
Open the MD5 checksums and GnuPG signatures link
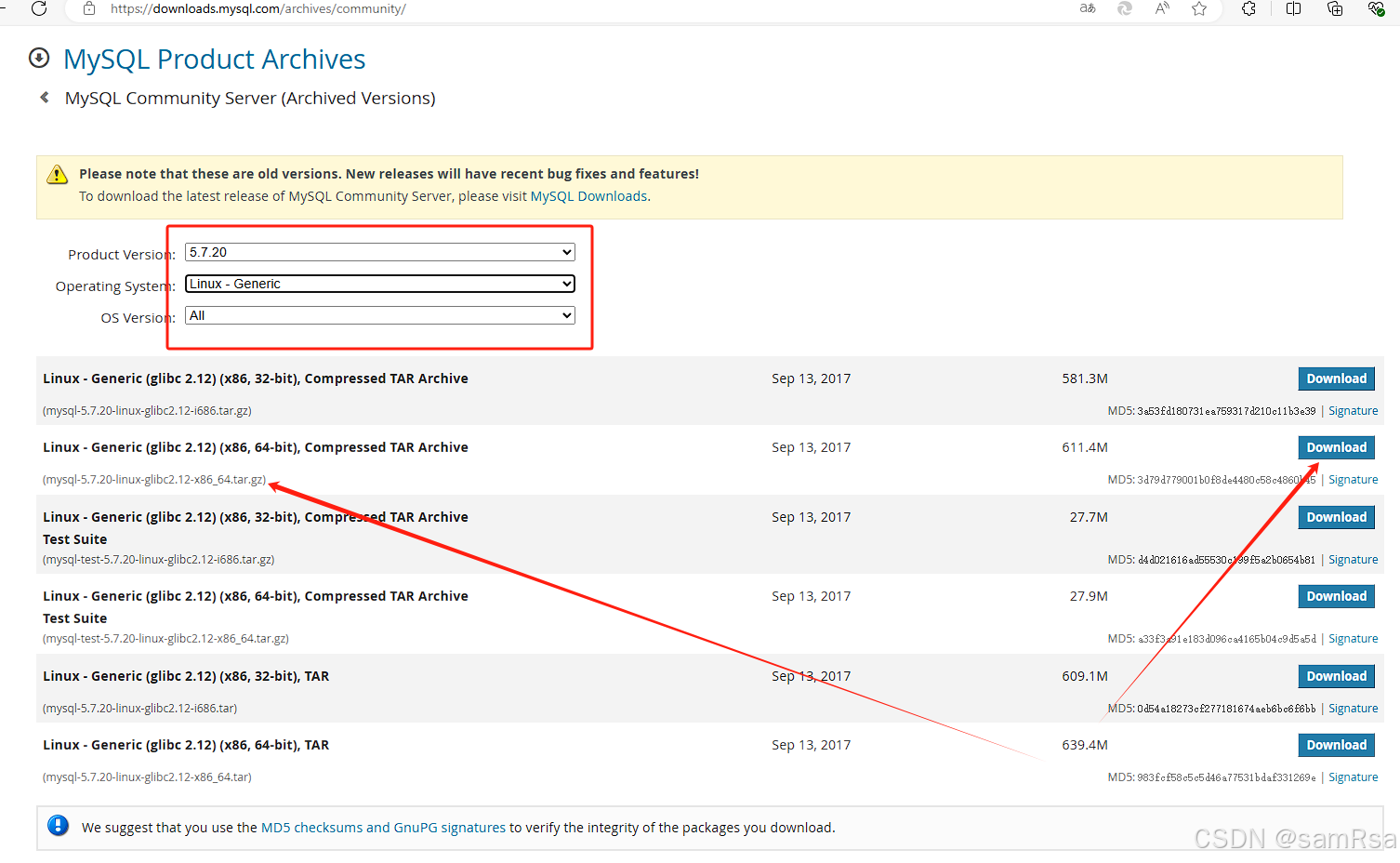tap(383, 828)
